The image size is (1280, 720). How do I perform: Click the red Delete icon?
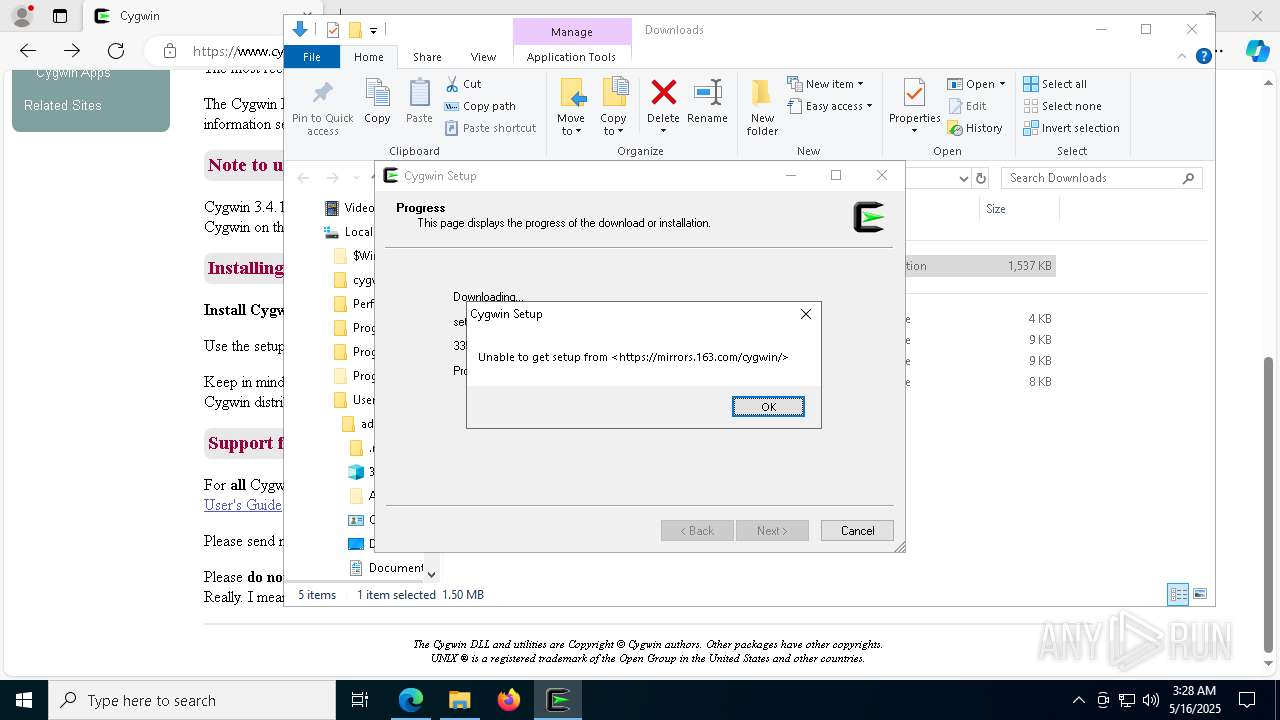pyautogui.click(x=663, y=95)
